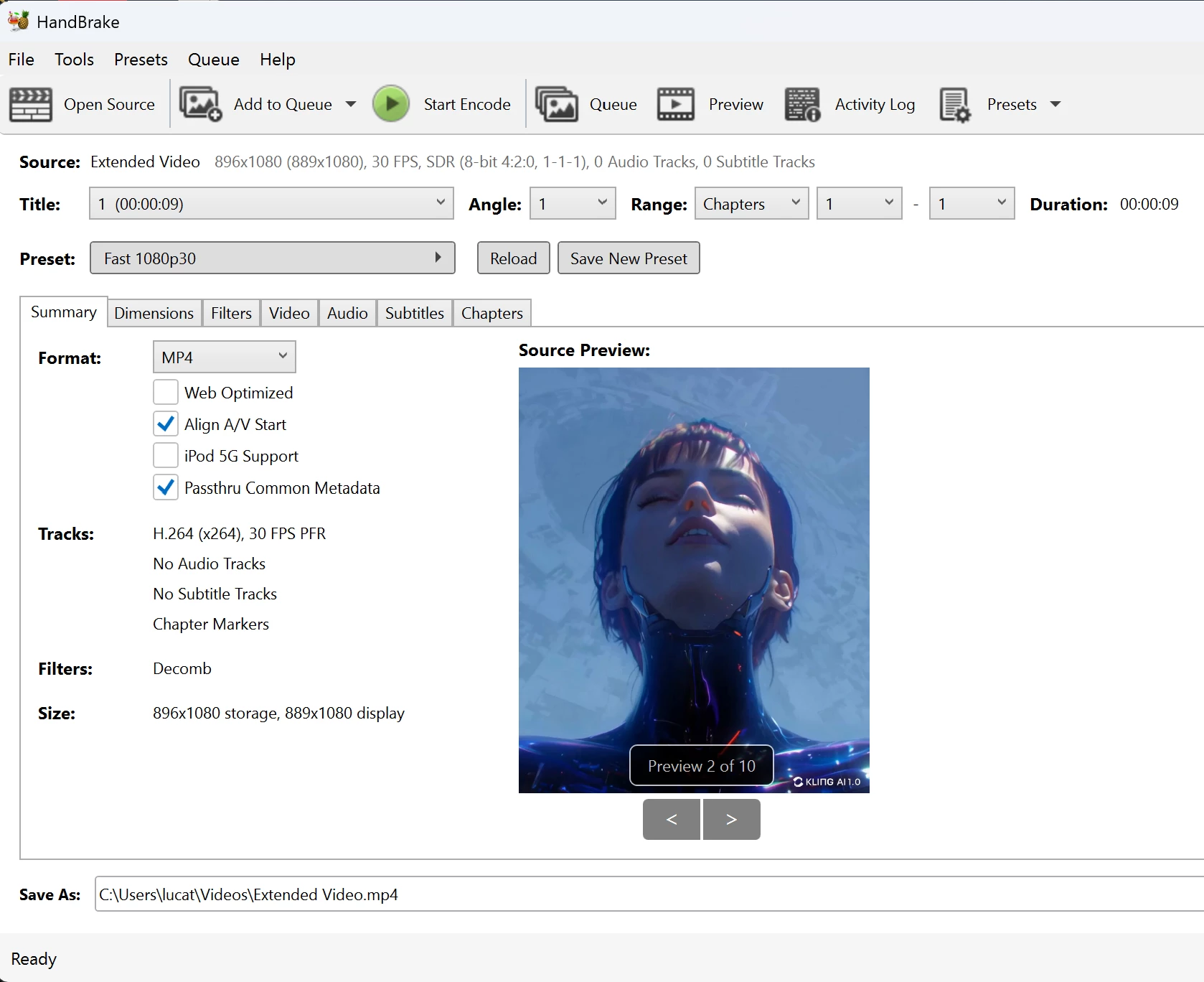Switch to the Chapters tab
Viewport: 1204px width, 982px height.
point(492,313)
